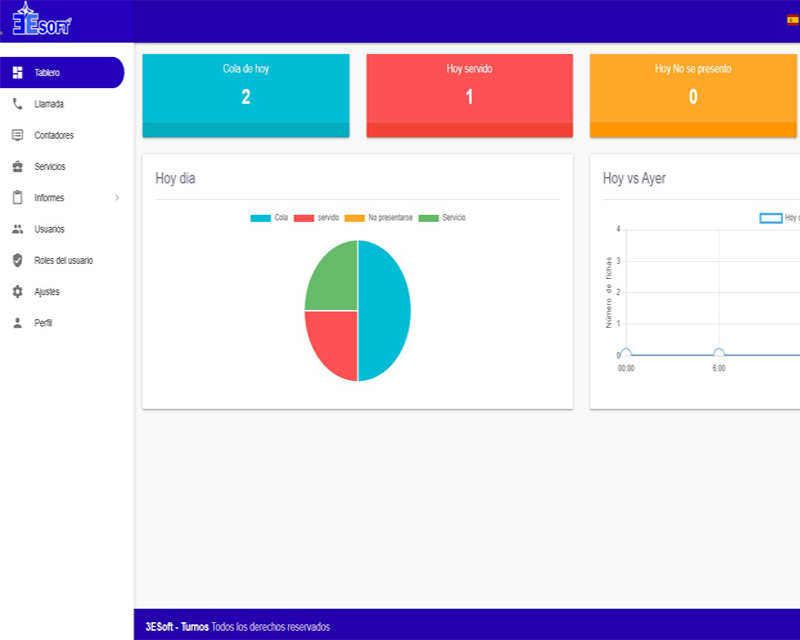This screenshot has width=800, height=640.
Task: Click the Usuarios people icon
Action: point(17,229)
